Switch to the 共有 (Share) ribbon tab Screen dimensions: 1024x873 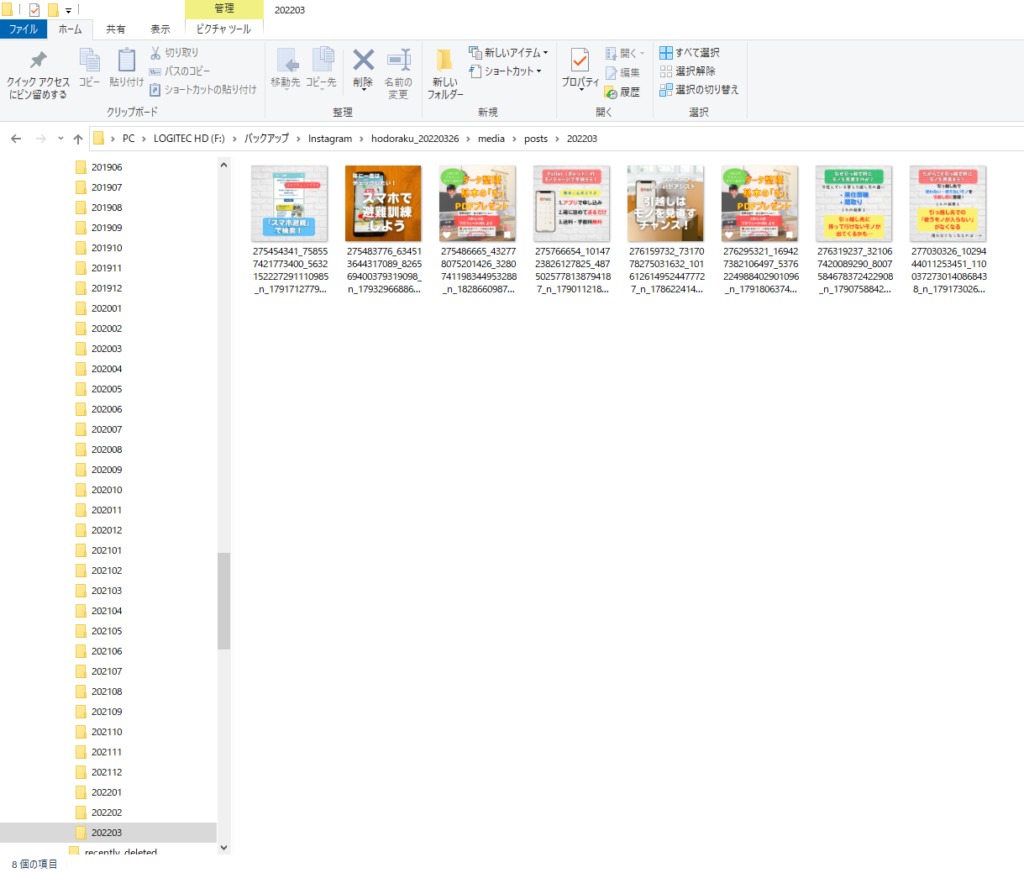point(116,30)
